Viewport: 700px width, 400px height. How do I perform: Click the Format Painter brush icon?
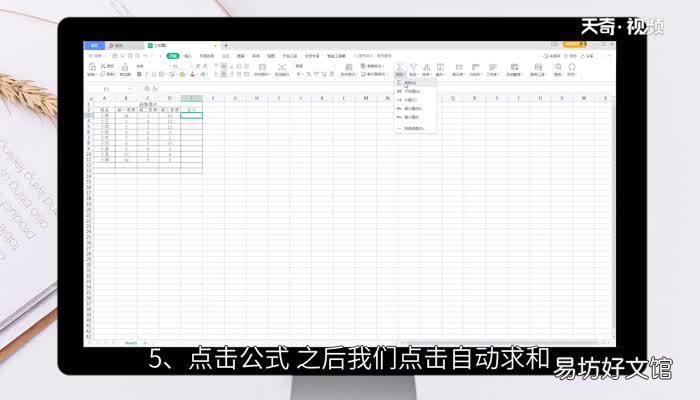pos(125,67)
